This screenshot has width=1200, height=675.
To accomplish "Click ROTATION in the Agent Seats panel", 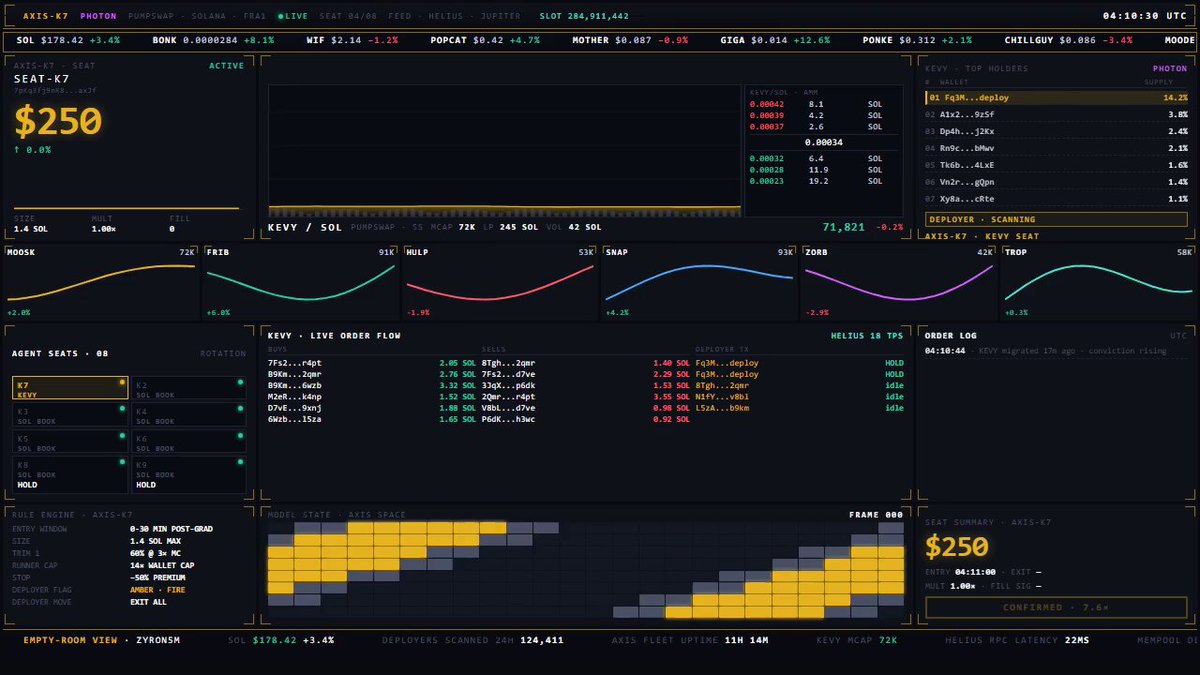I will [222, 353].
